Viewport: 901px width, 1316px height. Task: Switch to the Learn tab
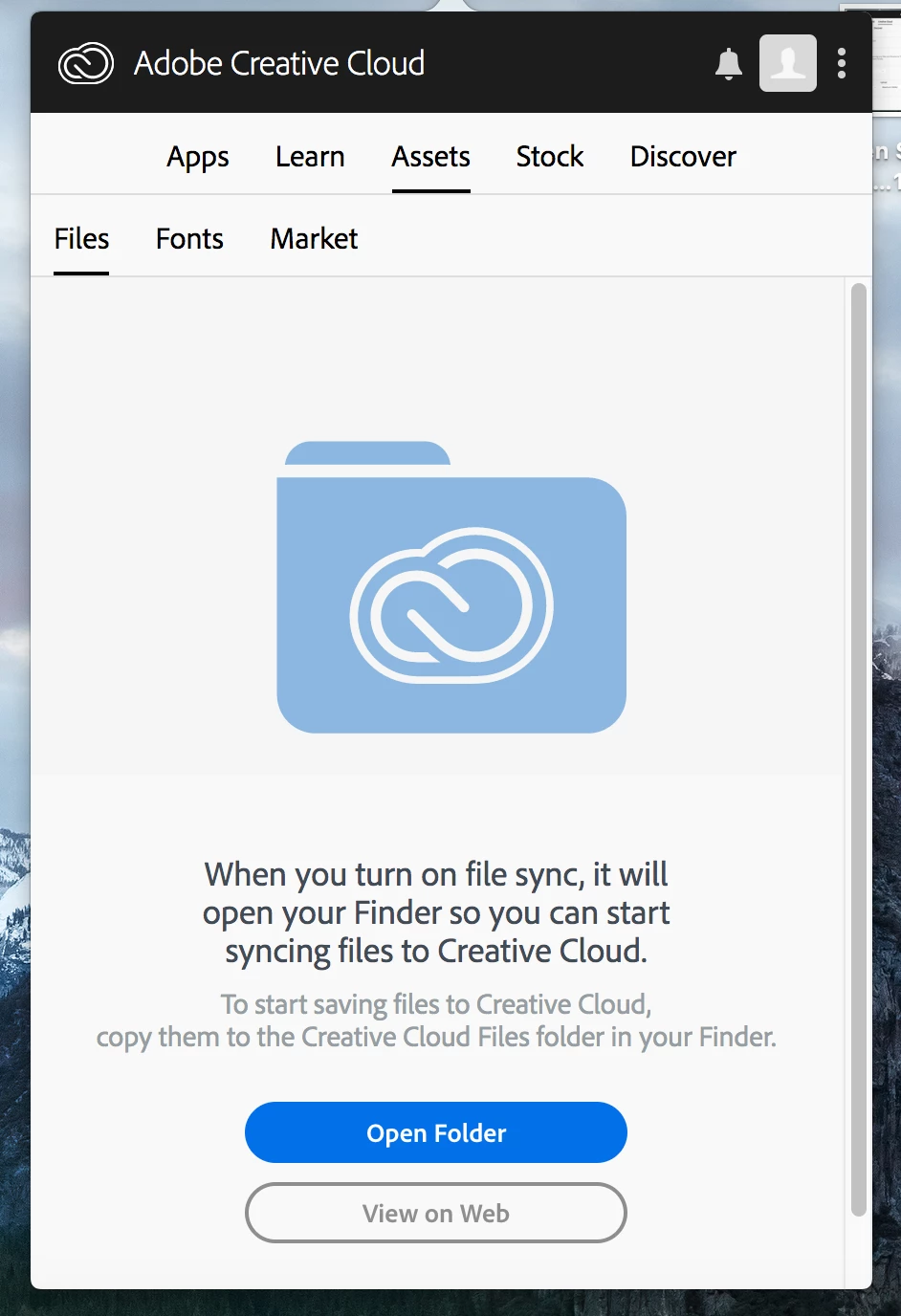click(x=310, y=157)
